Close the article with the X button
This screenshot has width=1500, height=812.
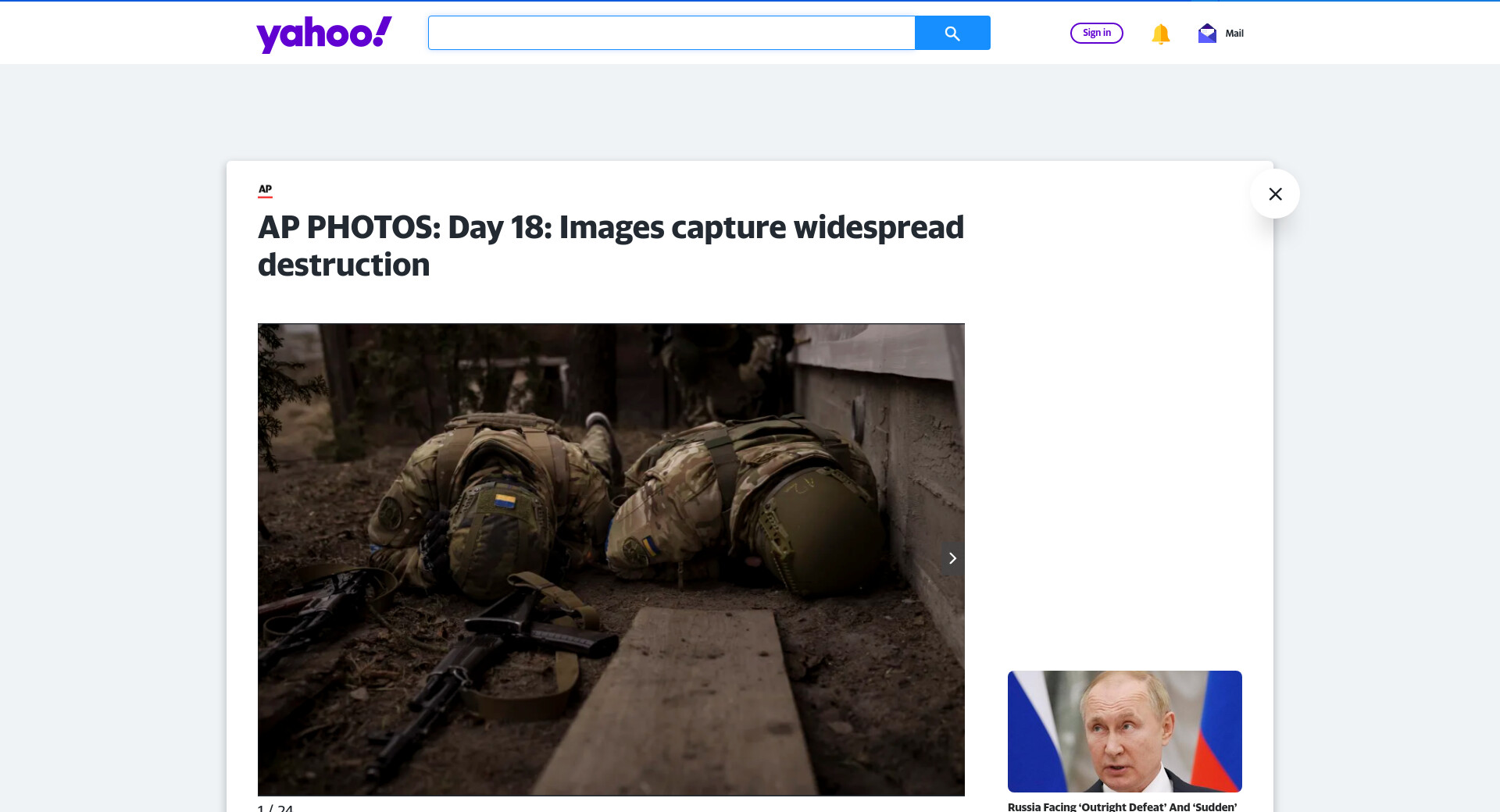(x=1275, y=194)
